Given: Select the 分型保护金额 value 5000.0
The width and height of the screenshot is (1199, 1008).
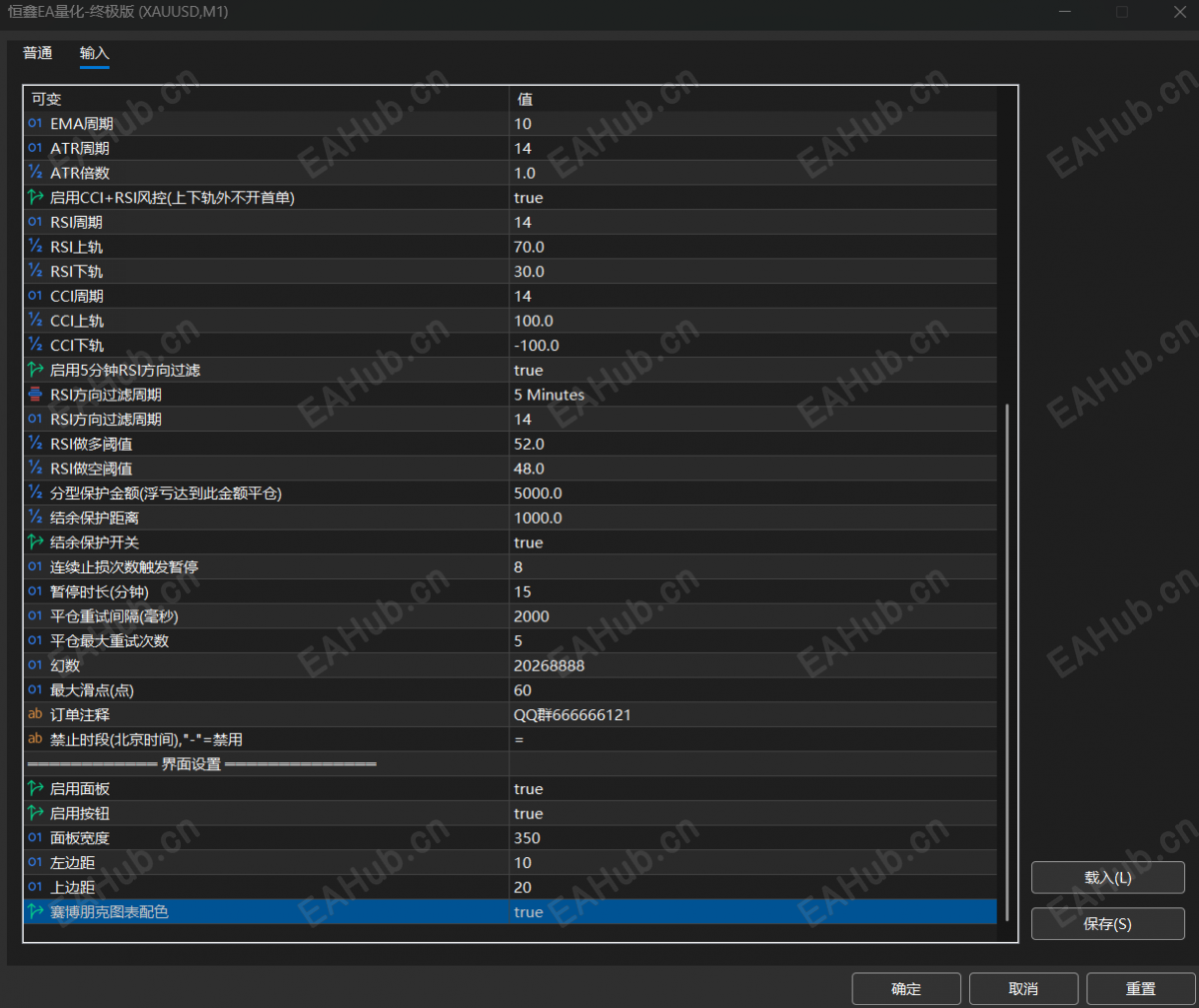Looking at the screenshot, I should coord(538,494).
